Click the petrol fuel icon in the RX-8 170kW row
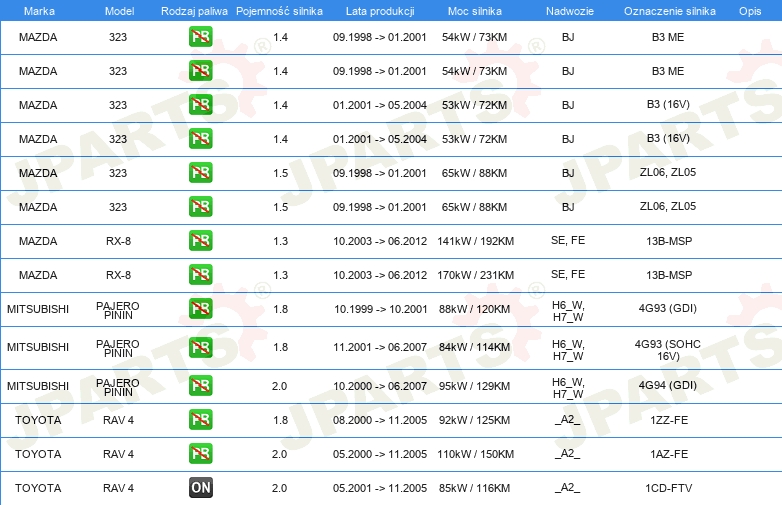The image size is (782, 505). pos(200,274)
